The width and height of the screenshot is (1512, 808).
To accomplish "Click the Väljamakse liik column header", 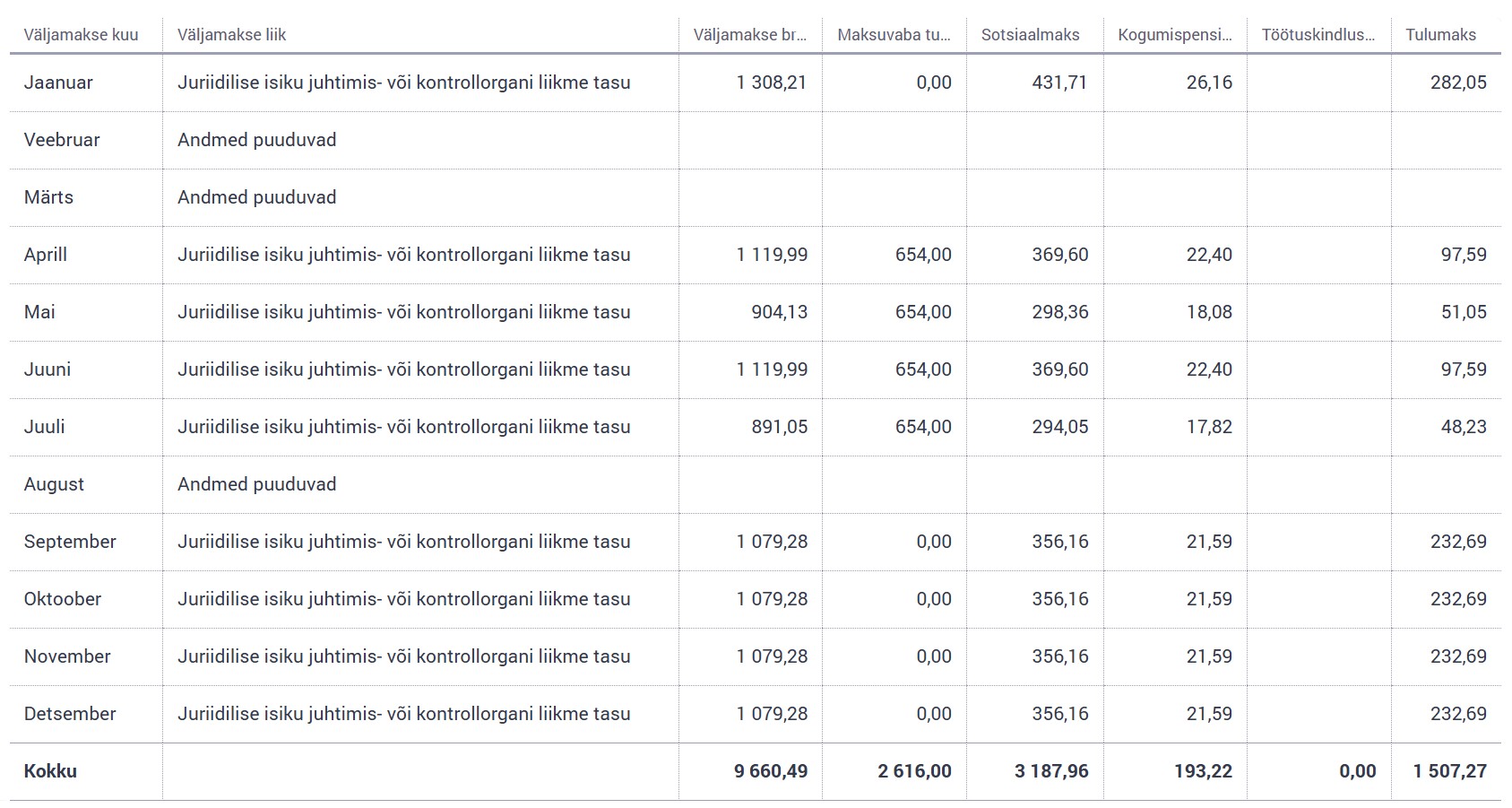I will click(231, 35).
